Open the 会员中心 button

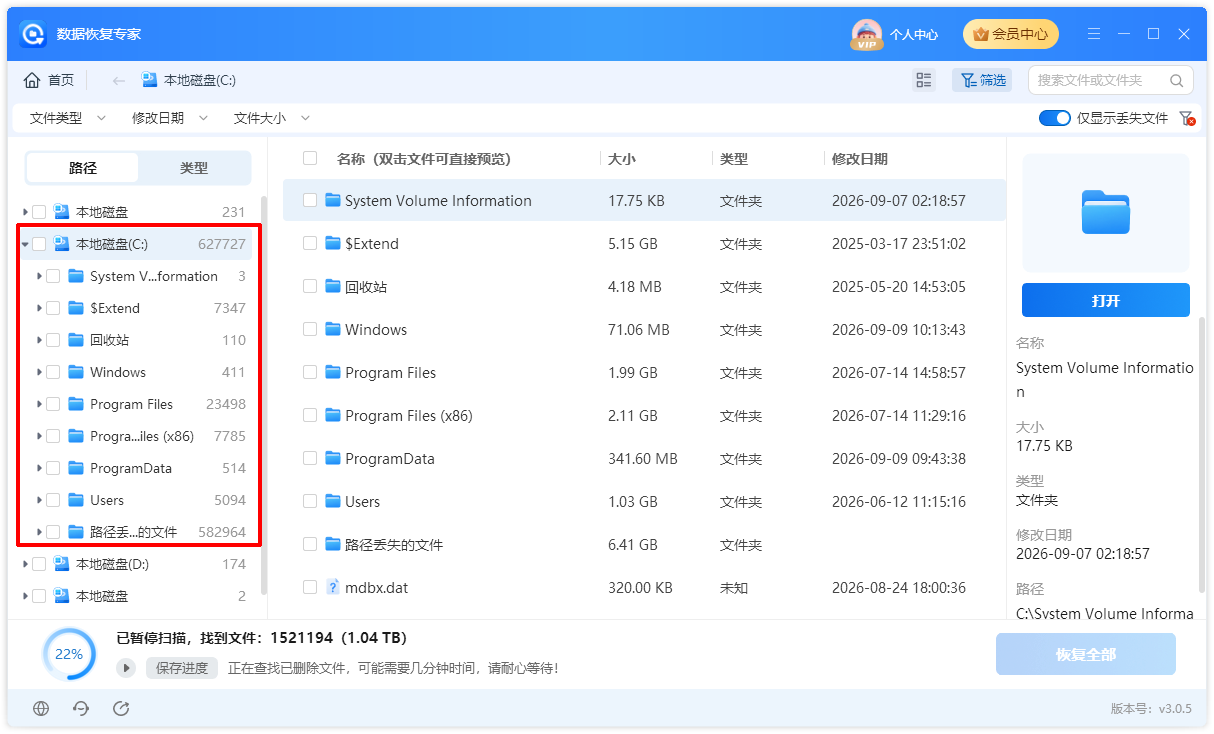[1010, 34]
